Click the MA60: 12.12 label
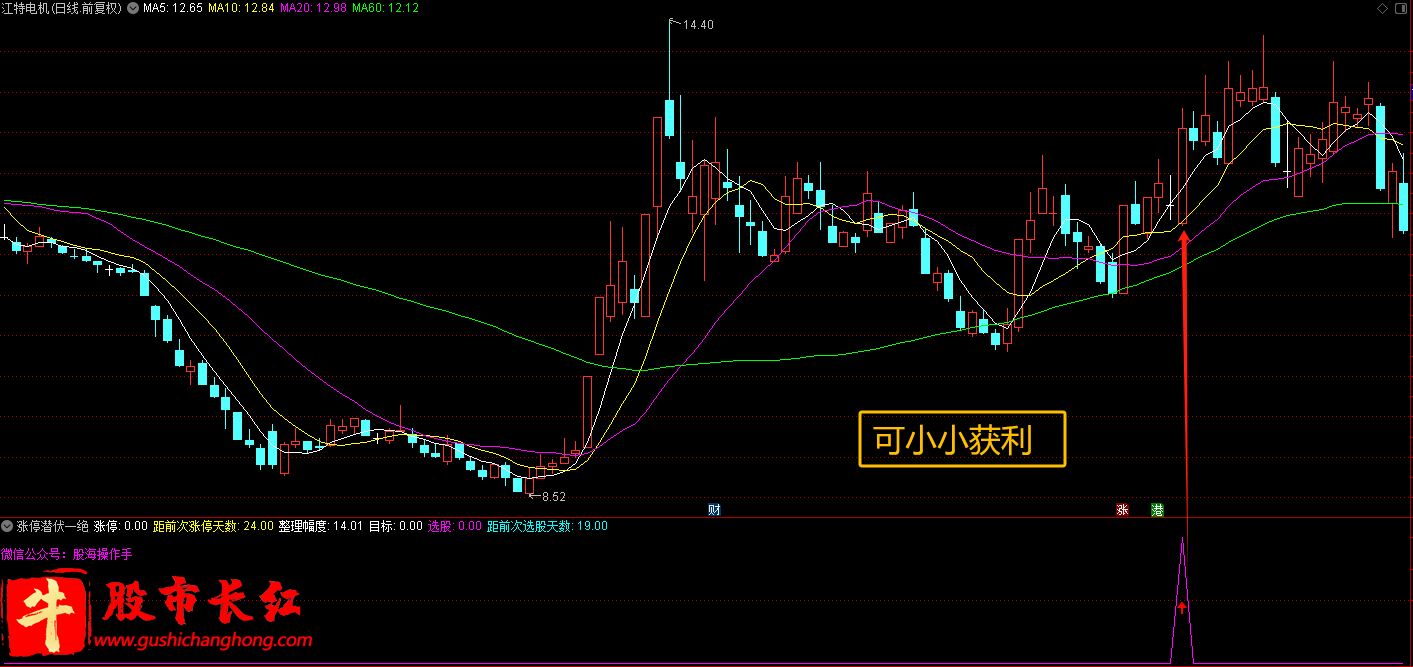Screen dimensions: 1413x667 (385, 8)
